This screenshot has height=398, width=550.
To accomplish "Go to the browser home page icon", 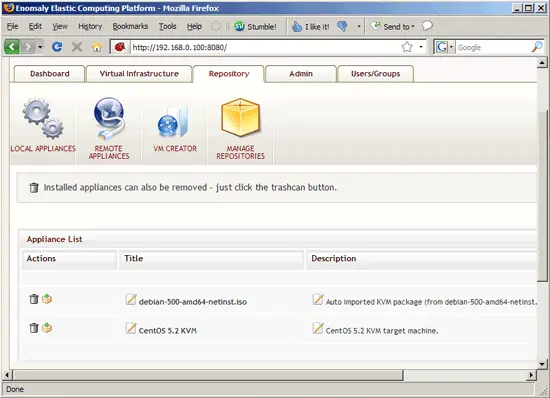I will 97,47.
